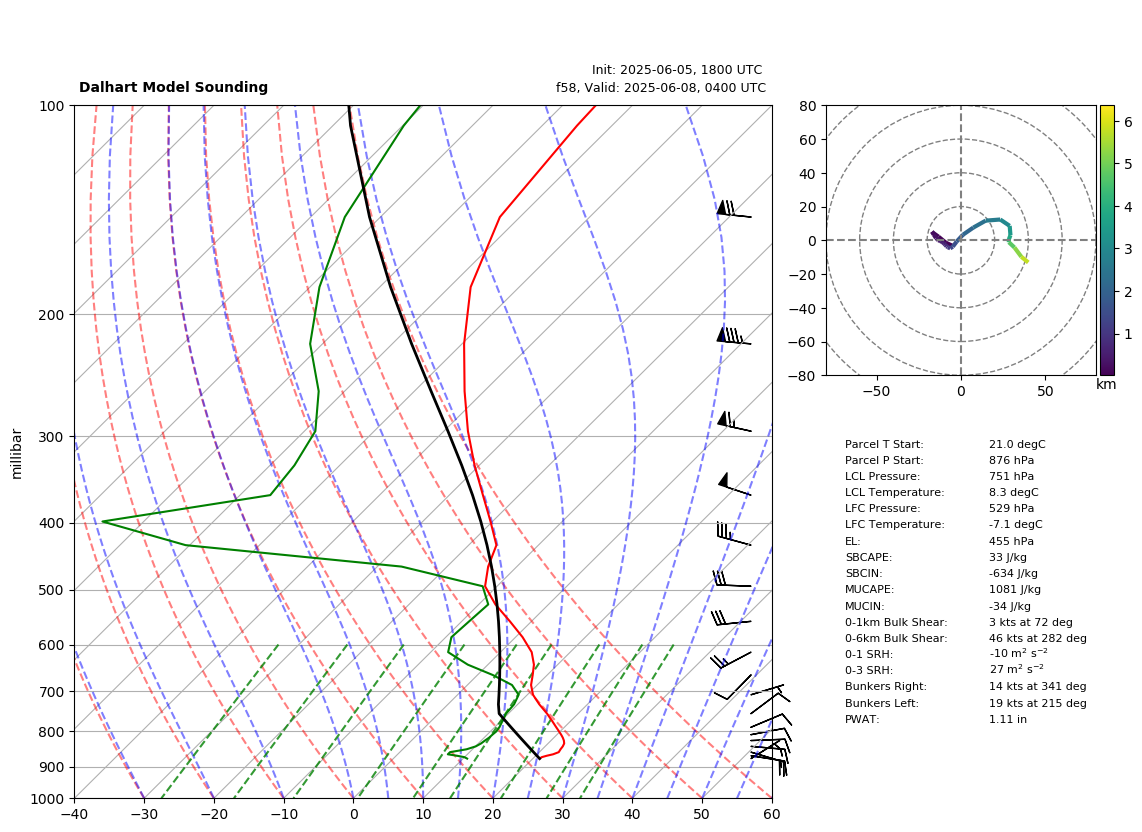Click the "Parcel P Start:" label
Image resolution: width=1142 pixels, height=832 pixels.
click(883, 460)
